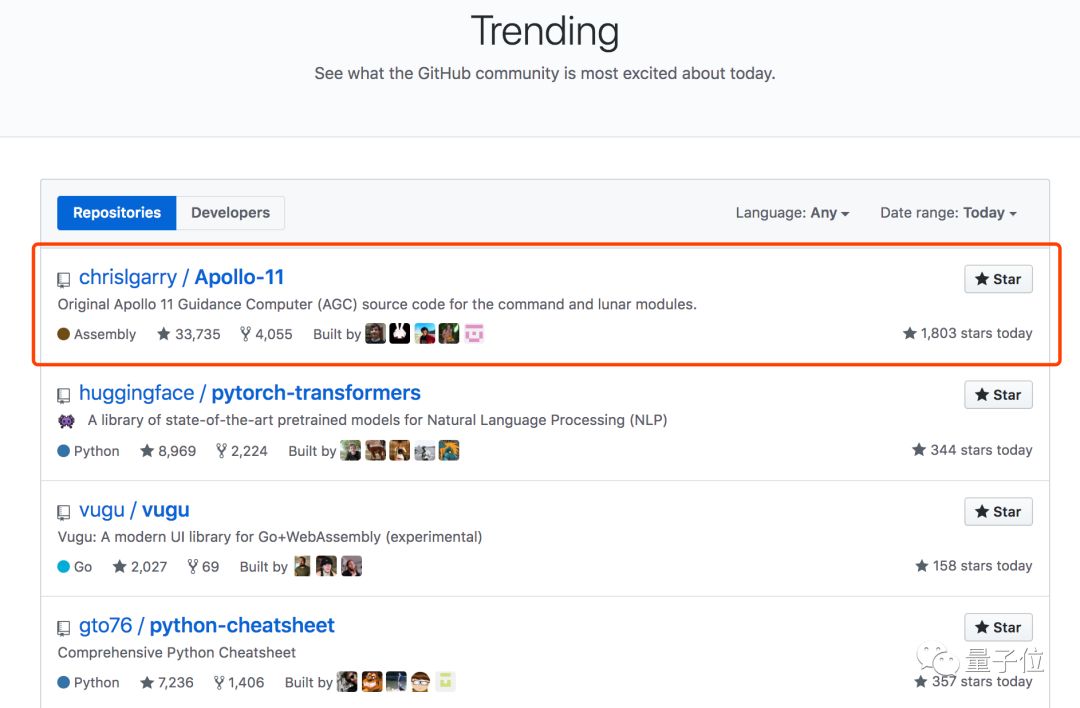
Task: Click the vugu forks count 69
Action: point(203,567)
